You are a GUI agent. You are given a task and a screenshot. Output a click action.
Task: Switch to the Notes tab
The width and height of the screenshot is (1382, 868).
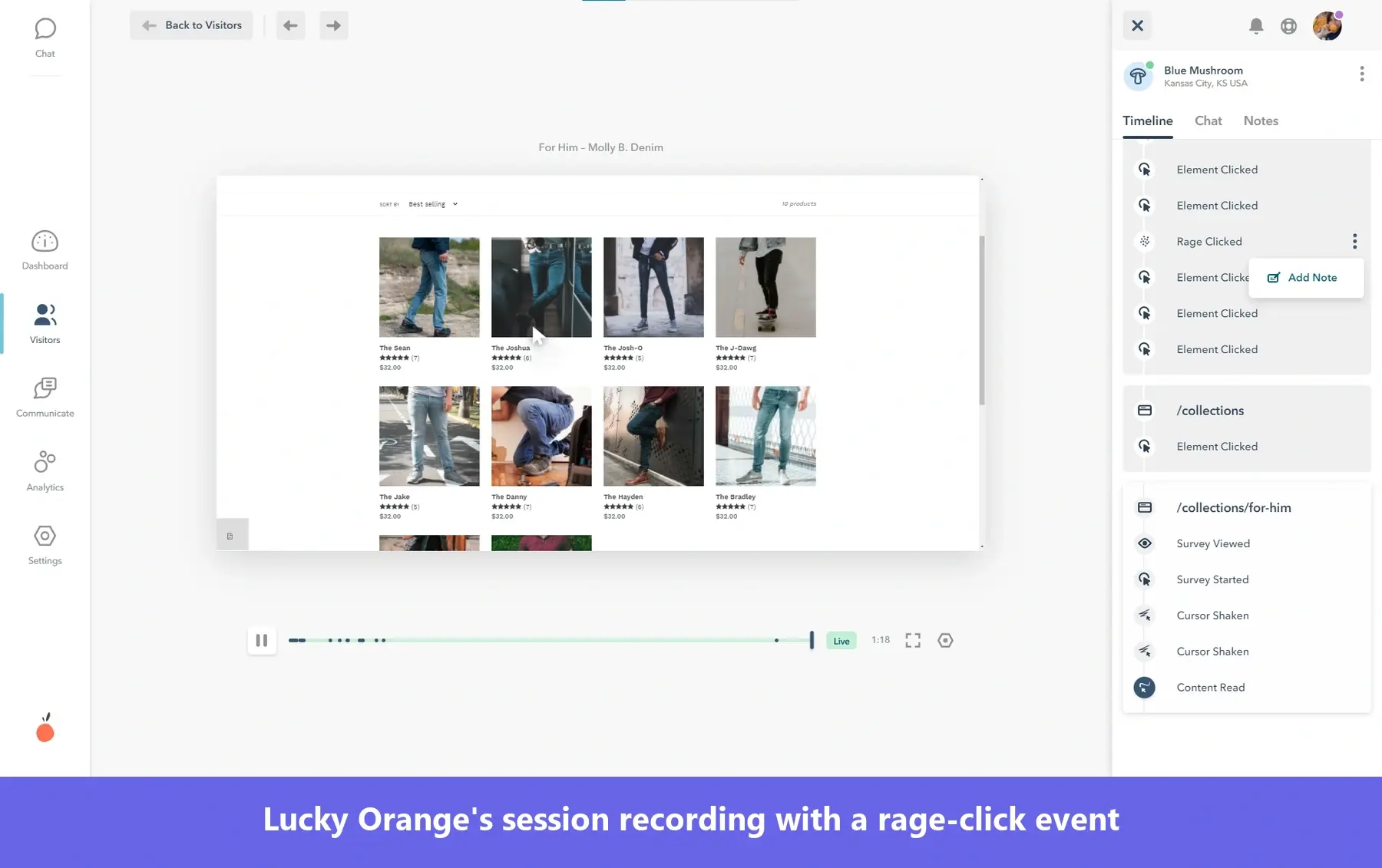pos(1261,121)
